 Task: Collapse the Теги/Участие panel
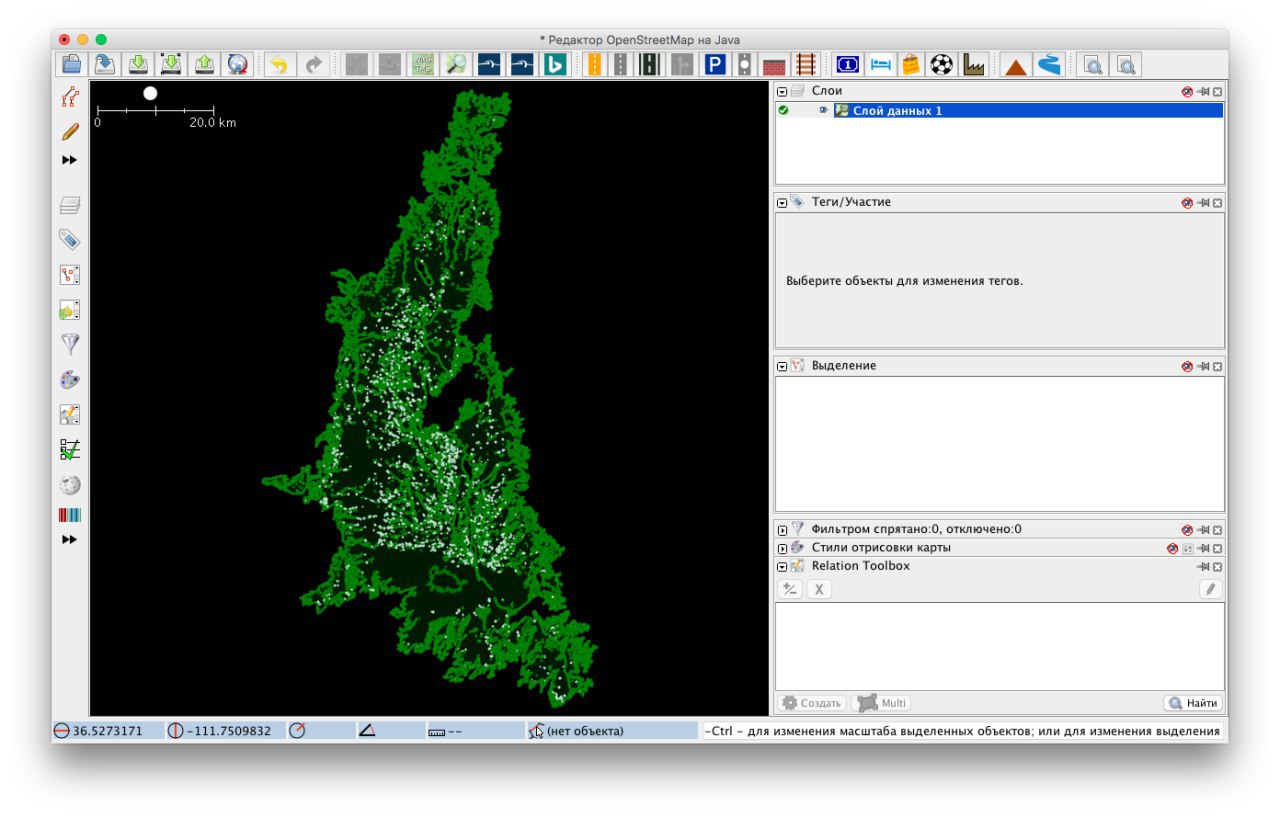[782, 202]
